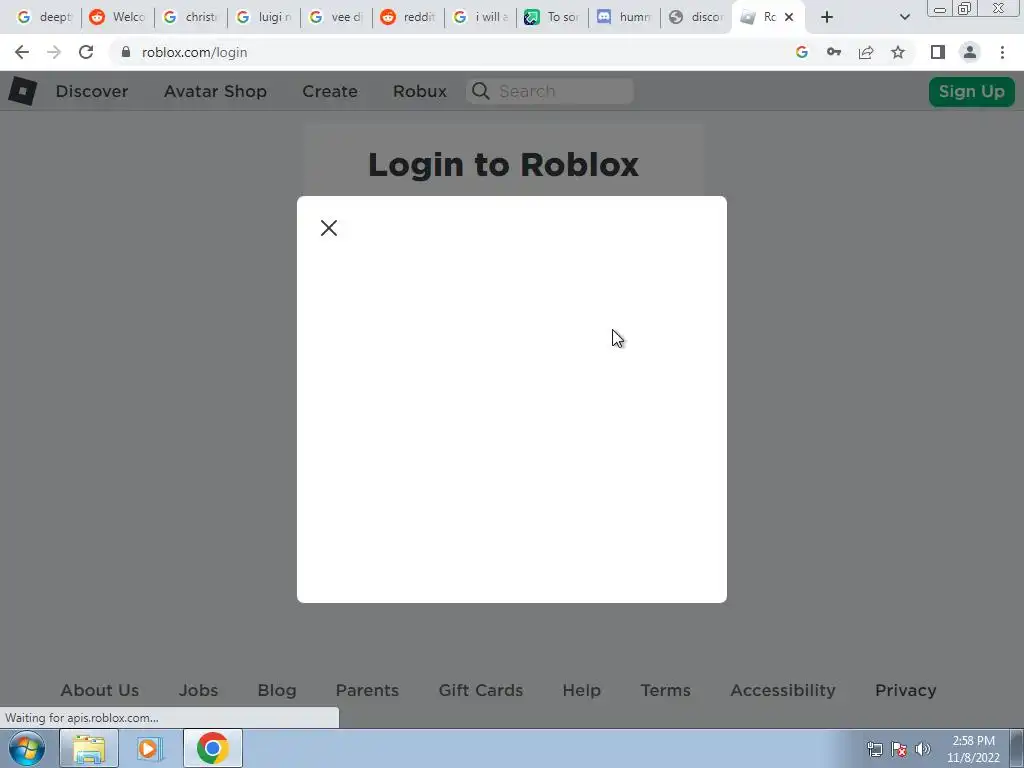Click the Roblox logo icon

click(x=22, y=91)
